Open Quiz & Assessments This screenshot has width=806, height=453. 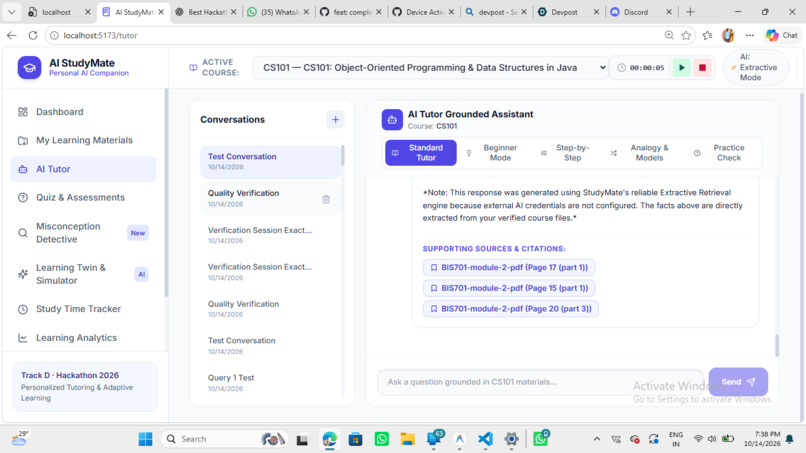83,197
